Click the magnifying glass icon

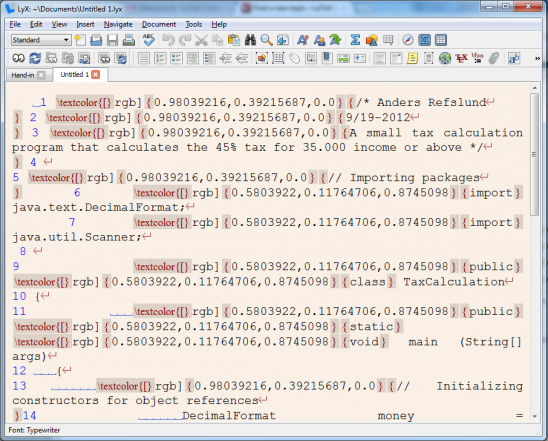[266, 40]
